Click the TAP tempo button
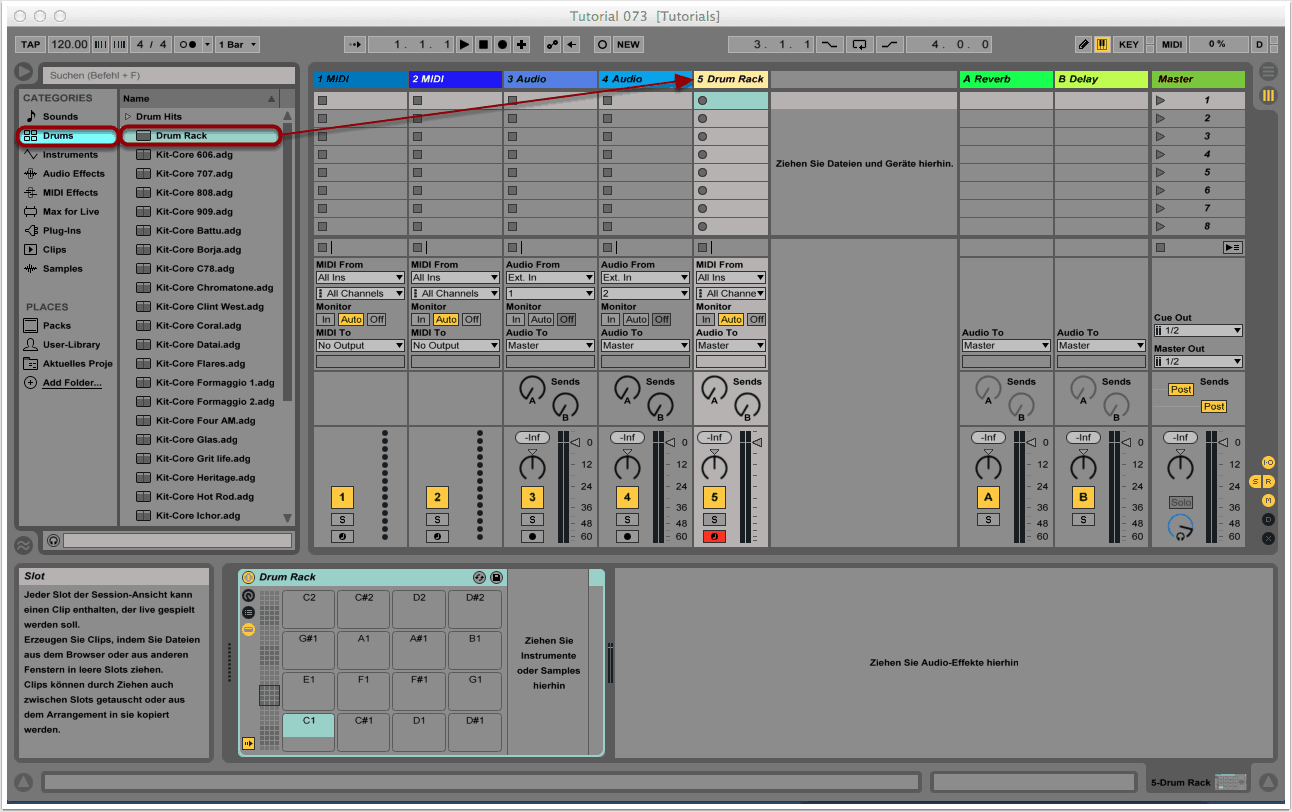The height and width of the screenshot is (812, 1292). point(31,45)
